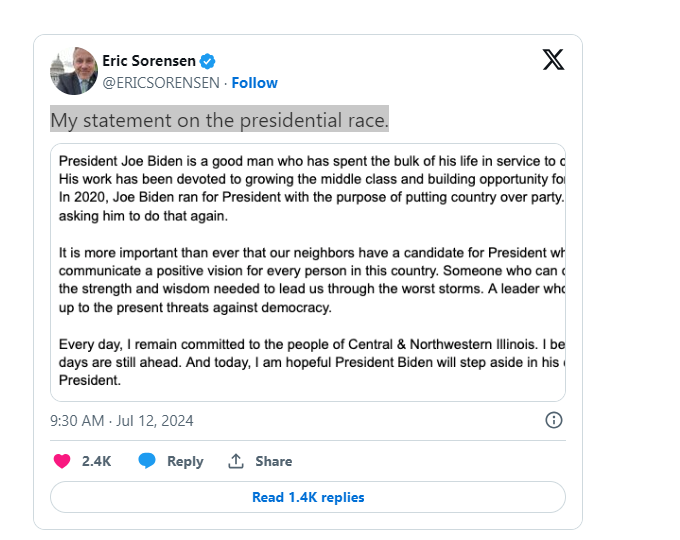Click the X logo in the tweet corner

coord(553,60)
